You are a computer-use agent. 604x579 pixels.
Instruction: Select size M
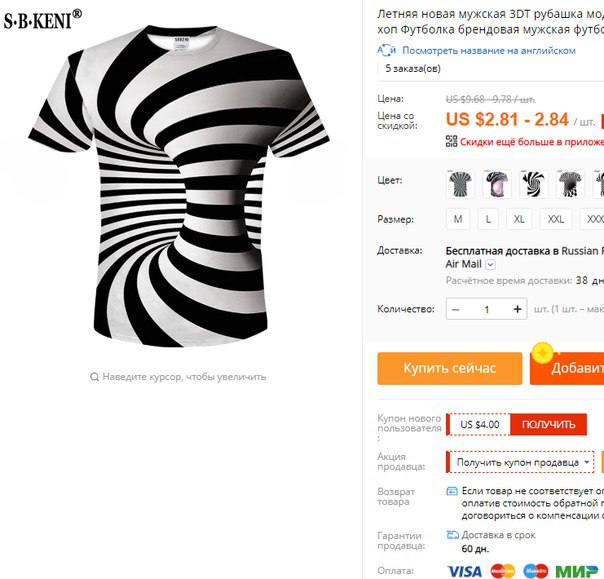pos(458,219)
